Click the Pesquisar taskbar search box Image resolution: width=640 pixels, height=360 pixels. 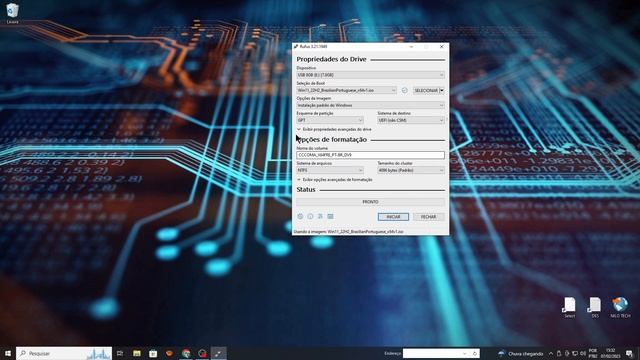click(64, 353)
